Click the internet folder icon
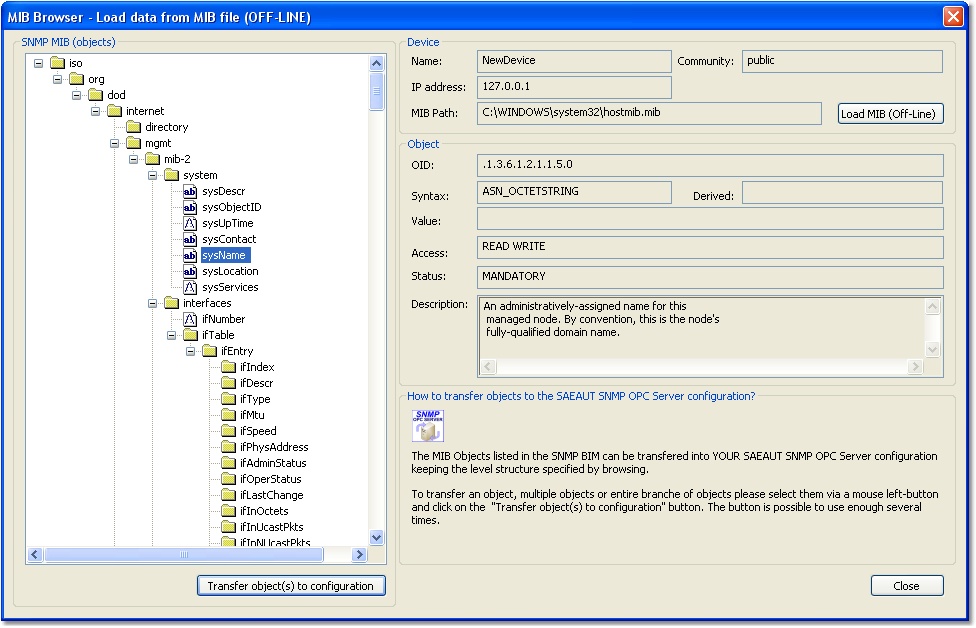The image size is (976, 628). click(x=115, y=111)
